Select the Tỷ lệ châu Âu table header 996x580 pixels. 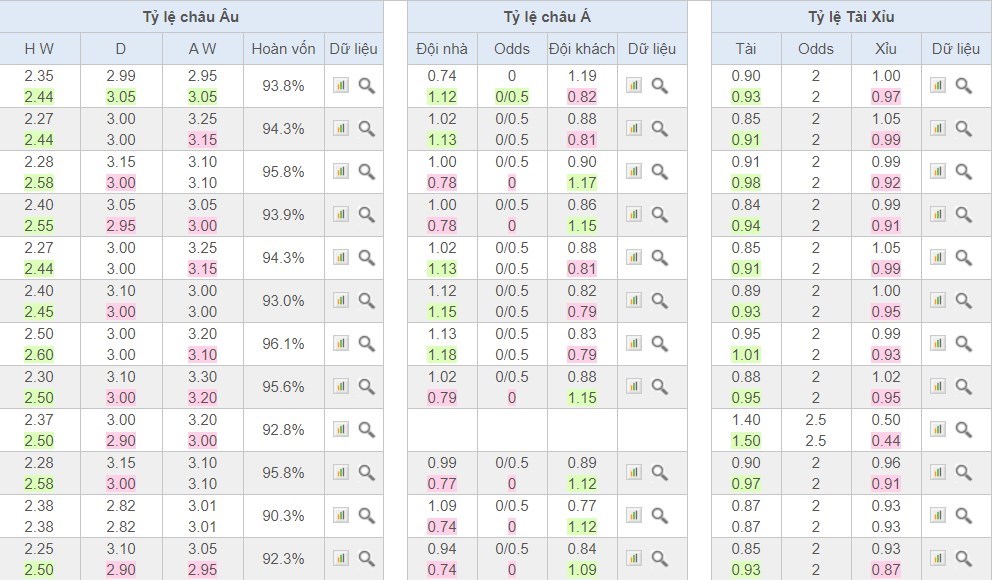(x=191, y=17)
